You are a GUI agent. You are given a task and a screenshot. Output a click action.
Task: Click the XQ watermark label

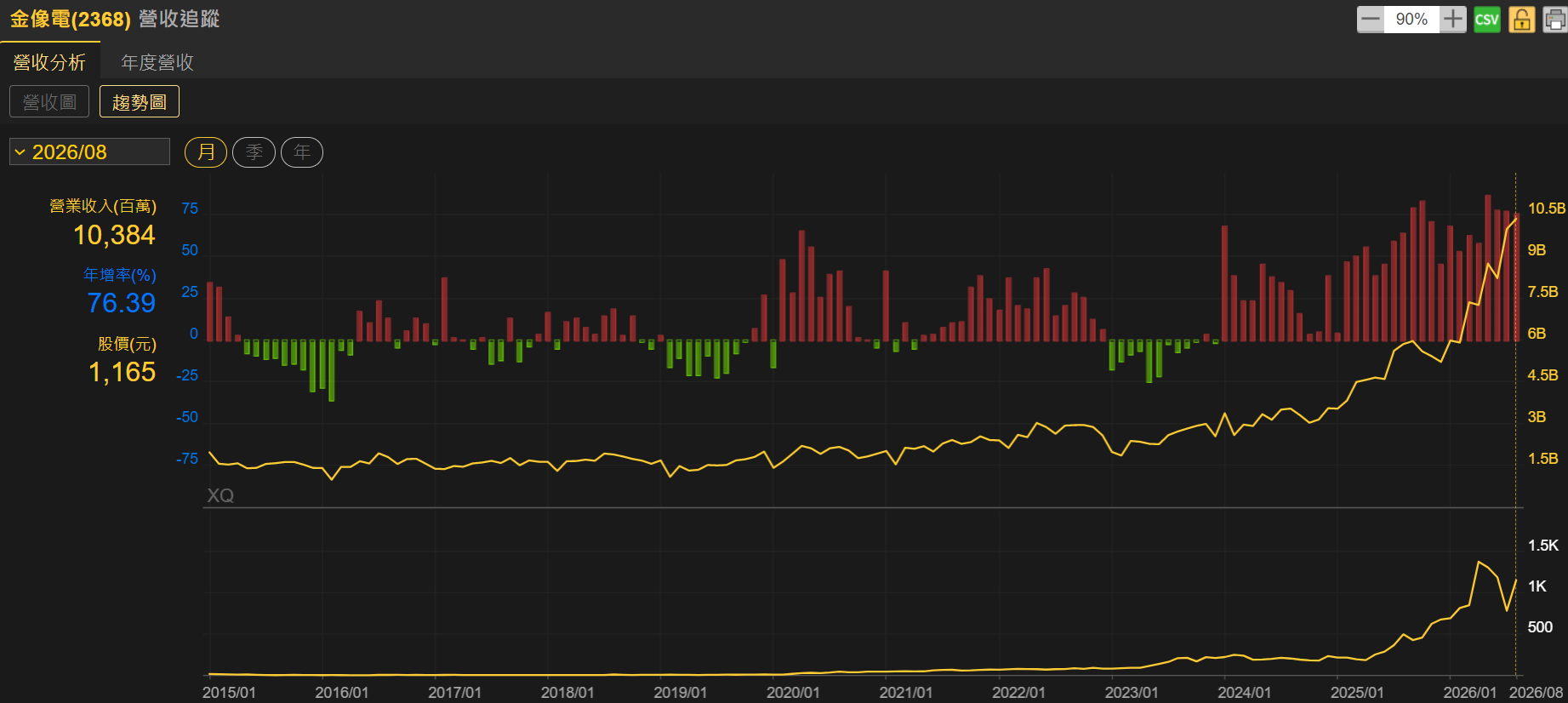coord(220,495)
